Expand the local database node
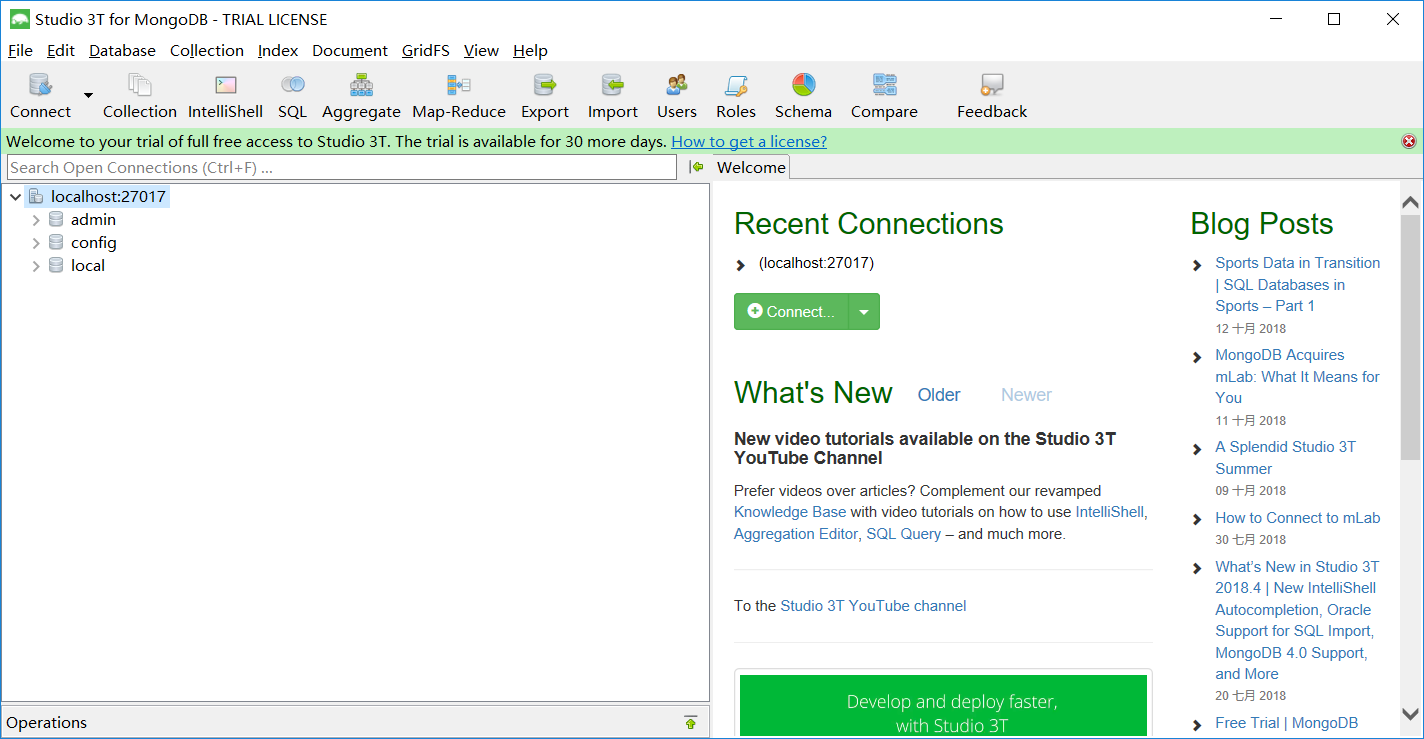This screenshot has width=1424, height=739. [x=36, y=266]
